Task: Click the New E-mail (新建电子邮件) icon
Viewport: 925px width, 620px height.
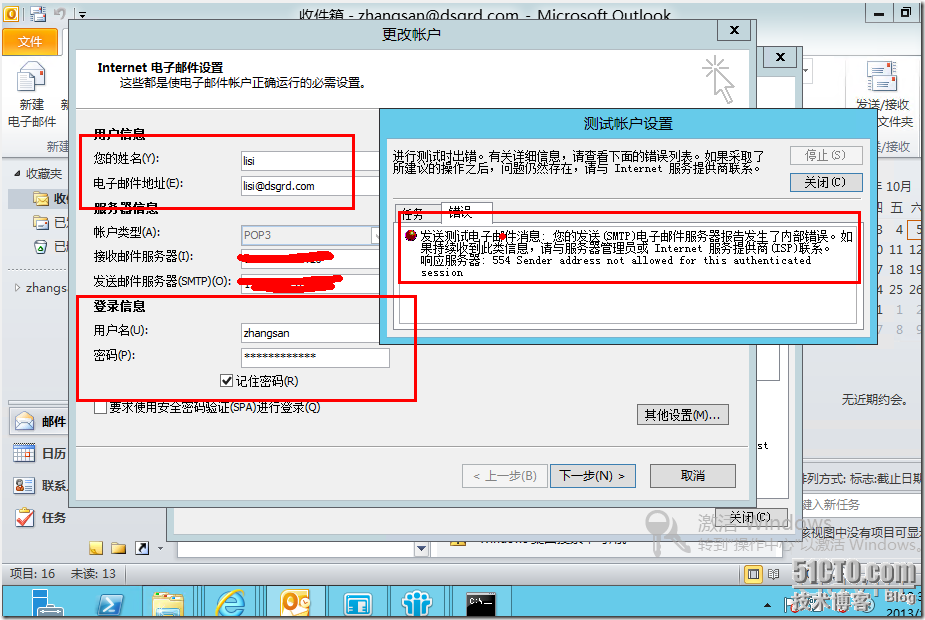Action: [32, 79]
